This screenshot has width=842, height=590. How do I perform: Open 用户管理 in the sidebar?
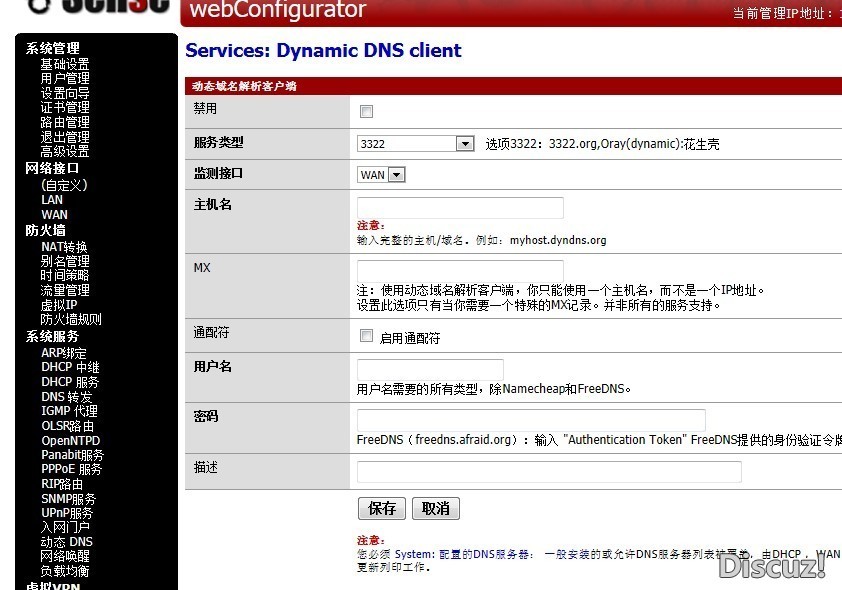point(65,78)
